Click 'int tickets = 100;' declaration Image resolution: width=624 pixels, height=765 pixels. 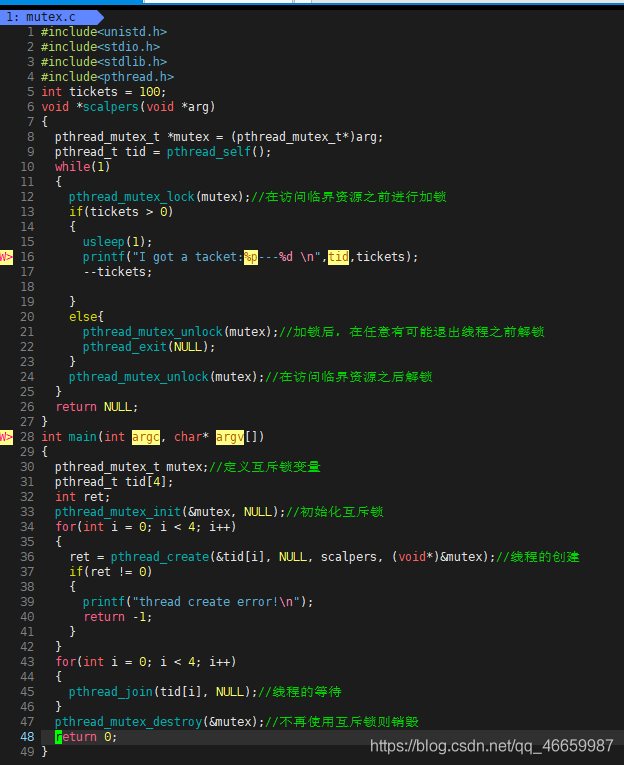point(104,92)
